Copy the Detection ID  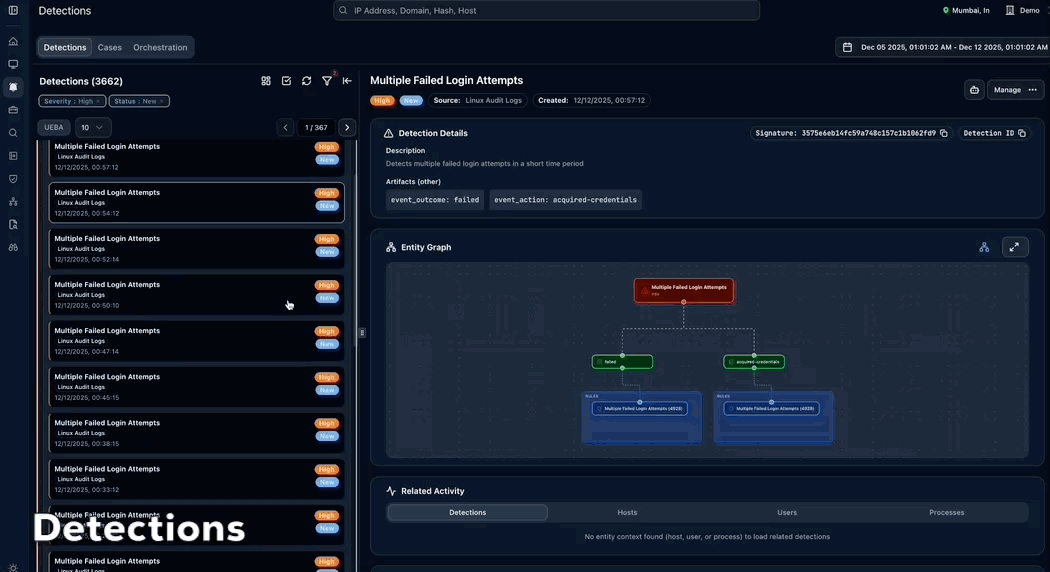click(x=1021, y=133)
